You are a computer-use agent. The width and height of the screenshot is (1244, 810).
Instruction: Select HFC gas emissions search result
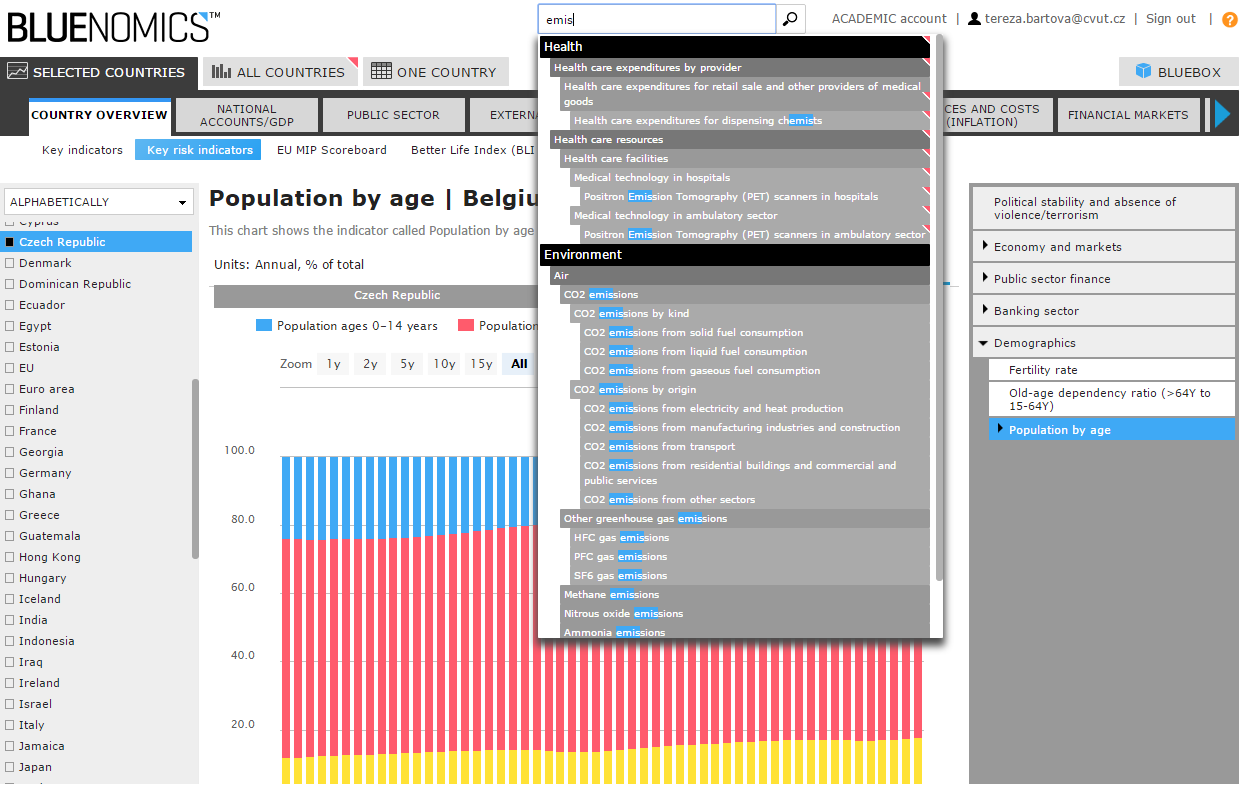(750, 538)
